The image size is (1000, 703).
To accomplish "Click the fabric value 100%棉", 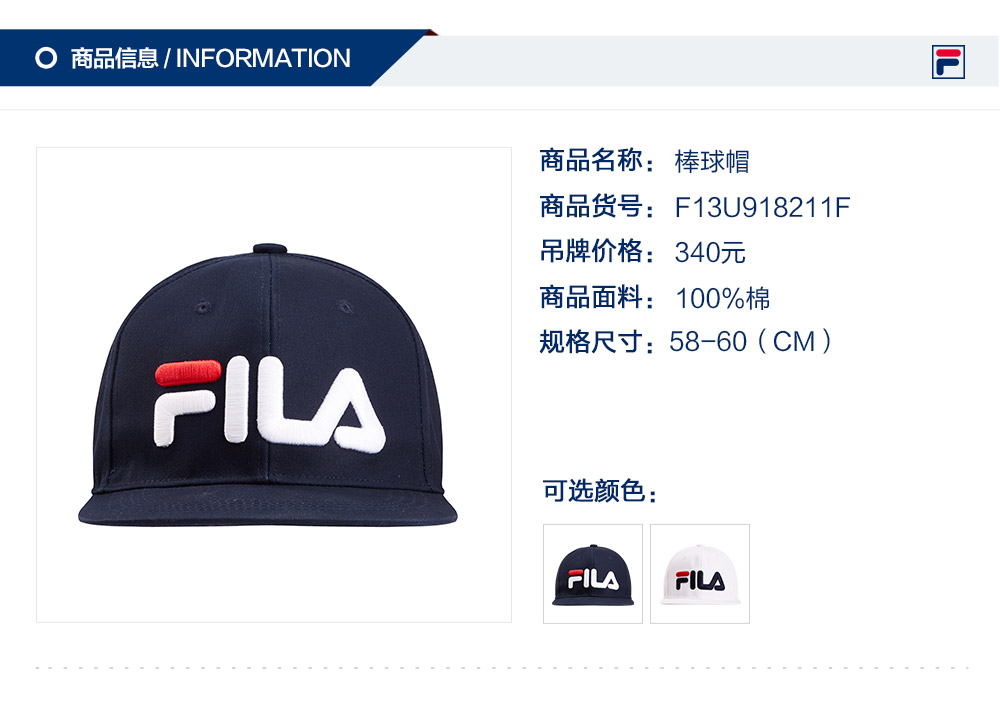I will (x=723, y=299).
